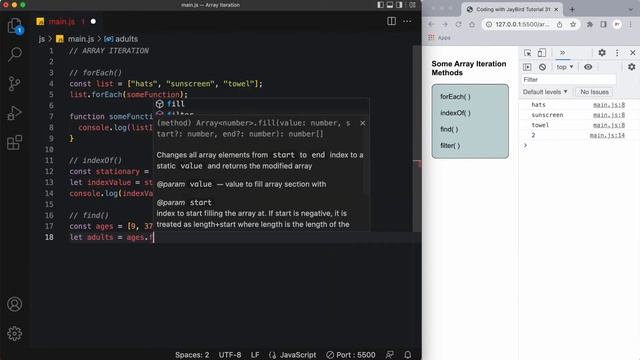Go forward in the Chrome browser
This screenshot has height=360, width=640.
(445, 24)
